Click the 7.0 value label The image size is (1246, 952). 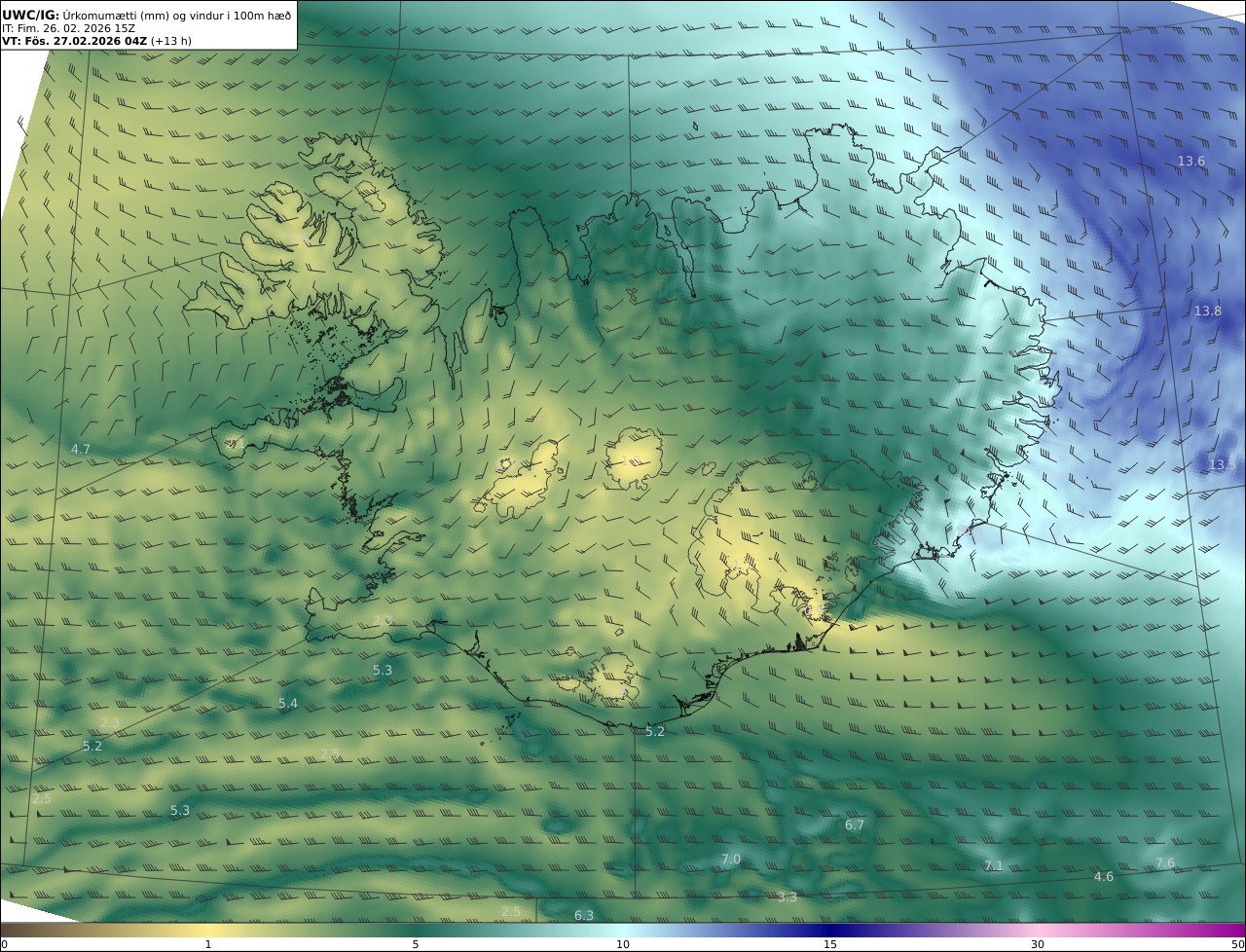pyautogui.click(x=731, y=860)
